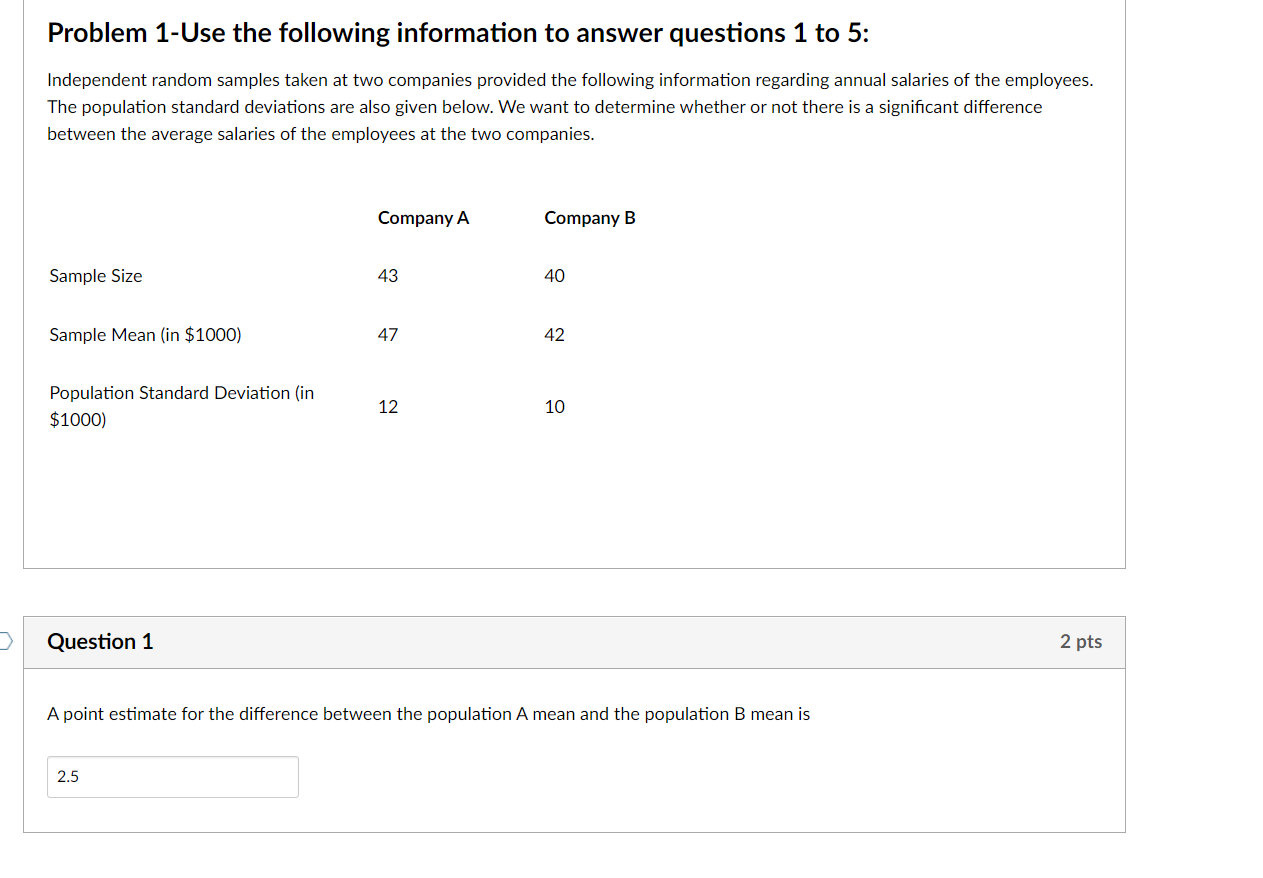Select the left-edge question navigation chevron

3,640
